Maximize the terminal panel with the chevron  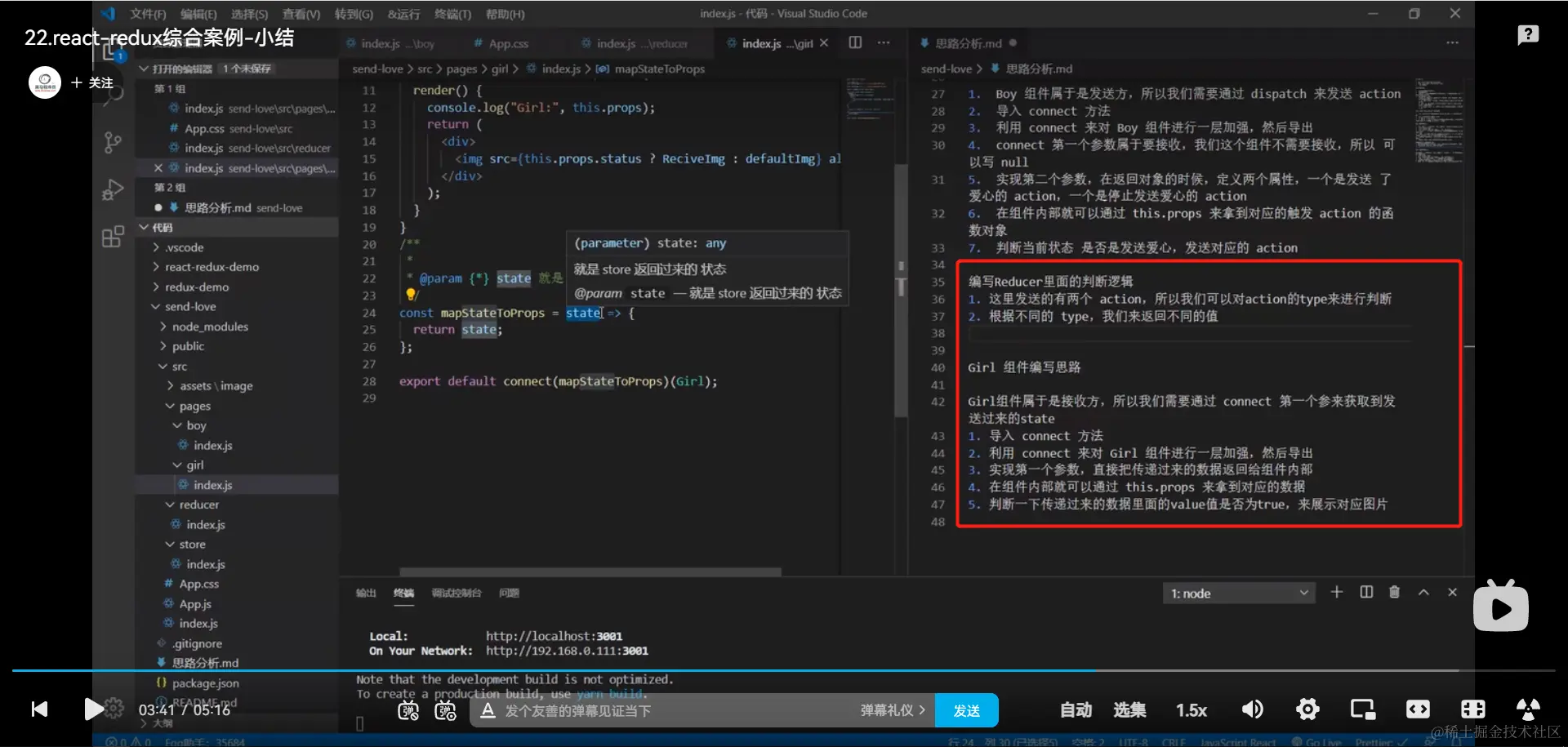click(x=1423, y=593)
